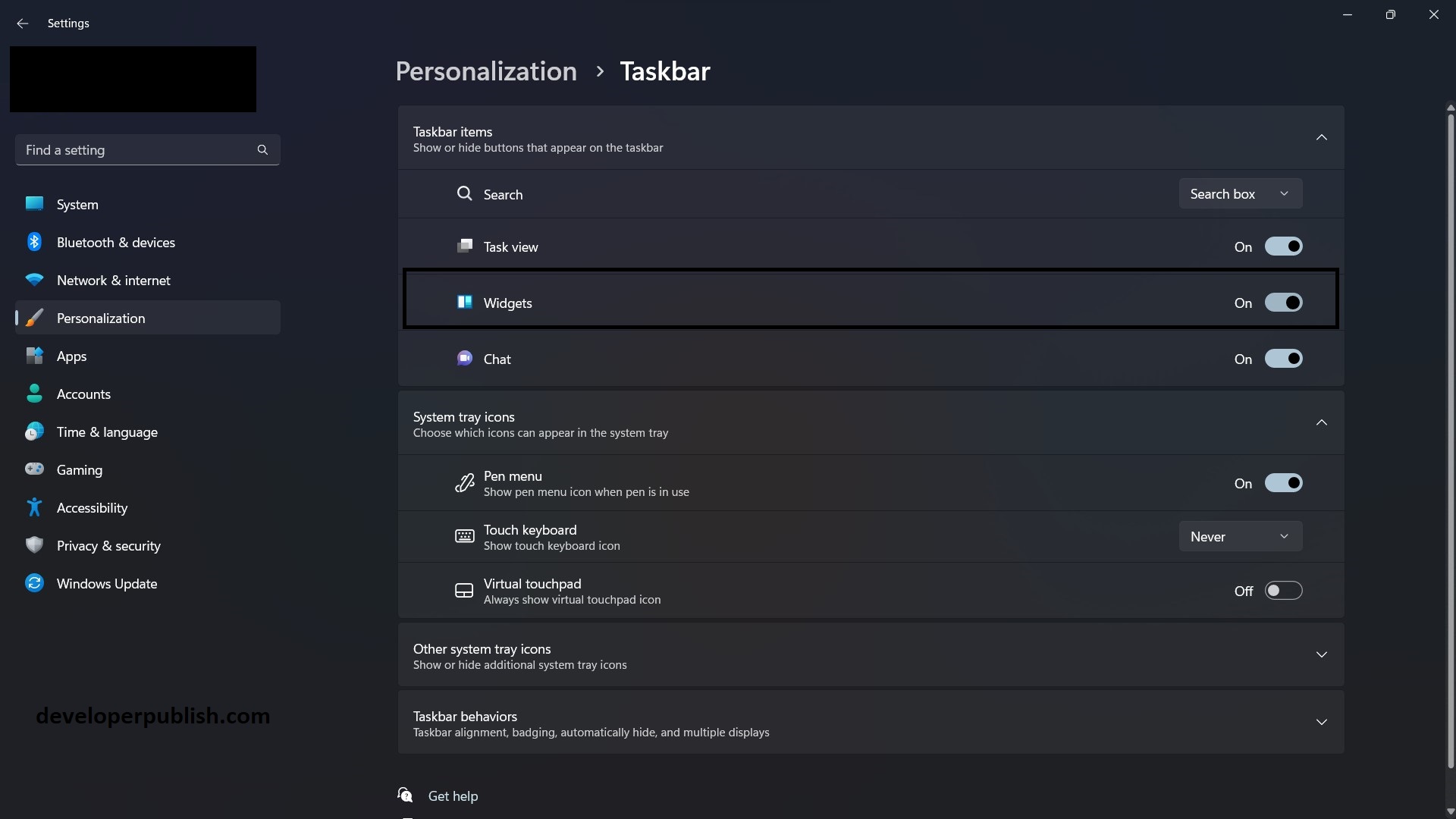This screenshot has height=819, width=1456.
Task: Change Touch keyboard from Never
Action: click(x=1241, y=535)
